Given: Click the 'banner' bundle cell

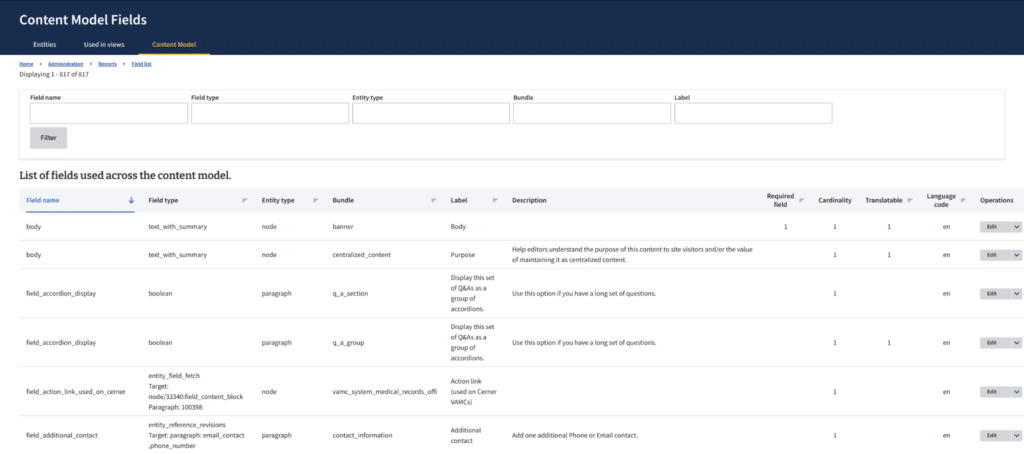Looking at the screenshot, I should [343, 227].
